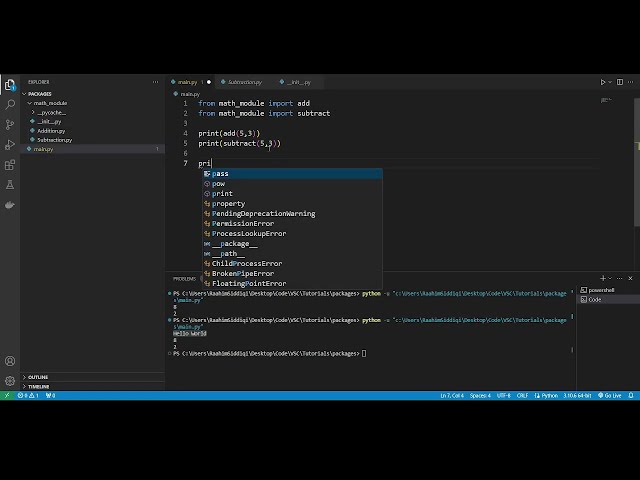640x480 pixels.
Task: Open editor more actions ellipsis
Action: [x=631, y=82]
